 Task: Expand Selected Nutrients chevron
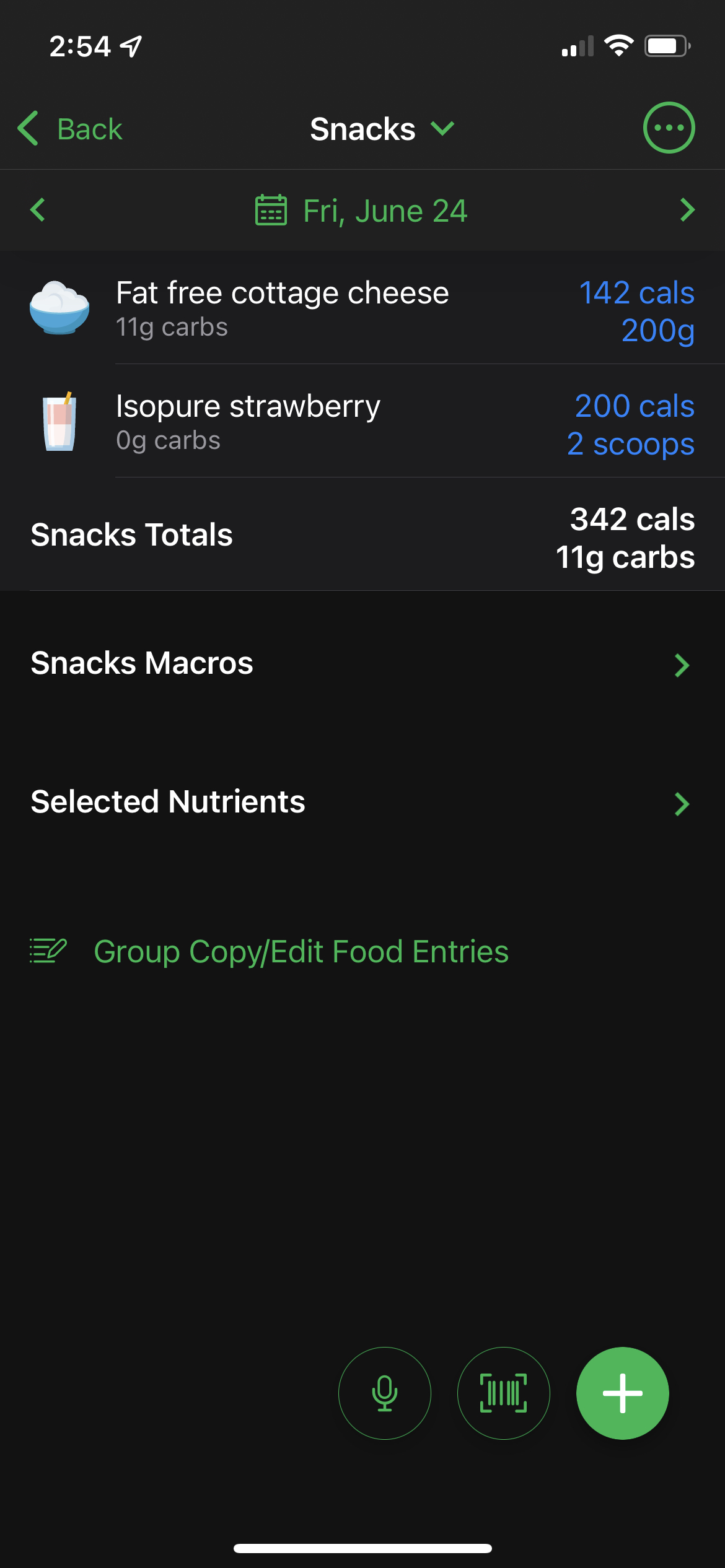[x=682, y=804]
